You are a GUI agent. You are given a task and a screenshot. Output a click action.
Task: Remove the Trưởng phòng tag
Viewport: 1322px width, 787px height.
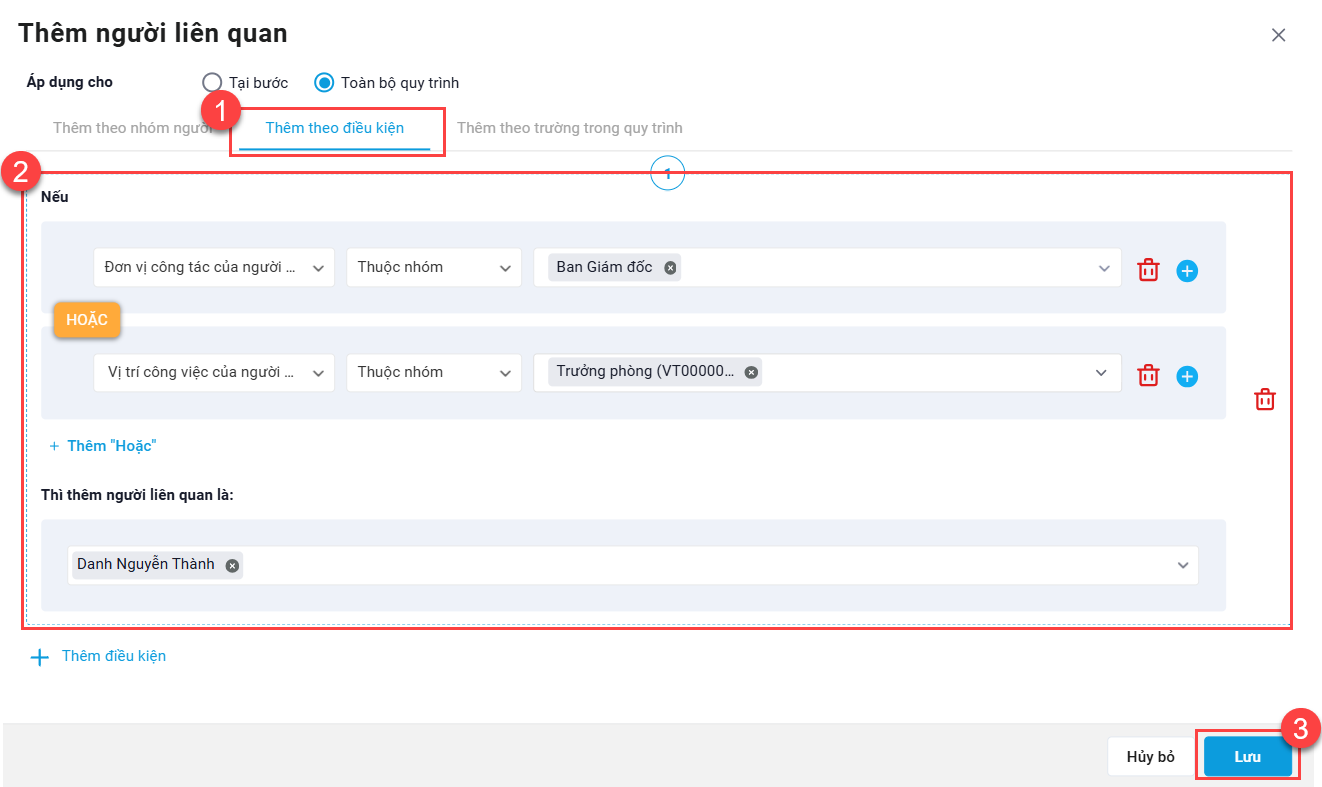pyautogui.click(x=751, y=372)
